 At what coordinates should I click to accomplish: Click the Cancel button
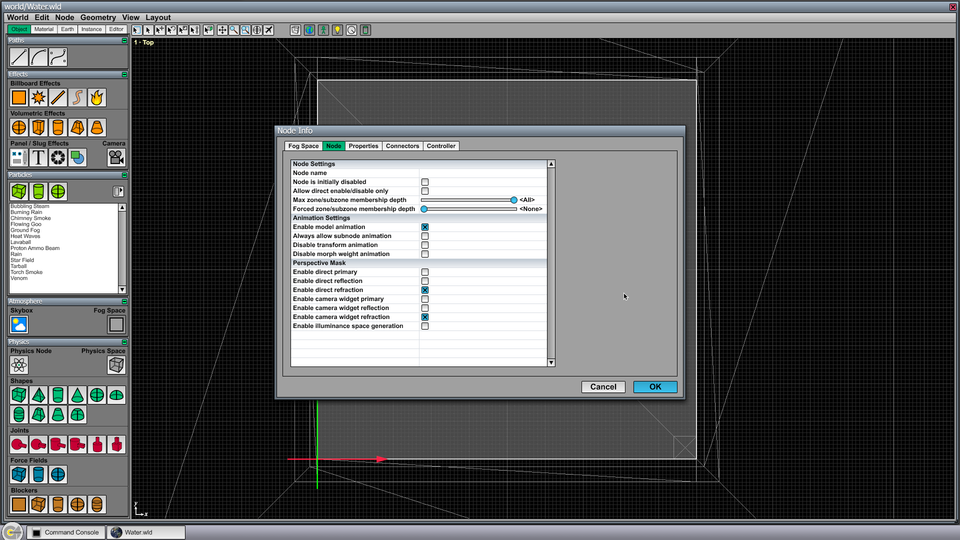click(x=603, y=386)
